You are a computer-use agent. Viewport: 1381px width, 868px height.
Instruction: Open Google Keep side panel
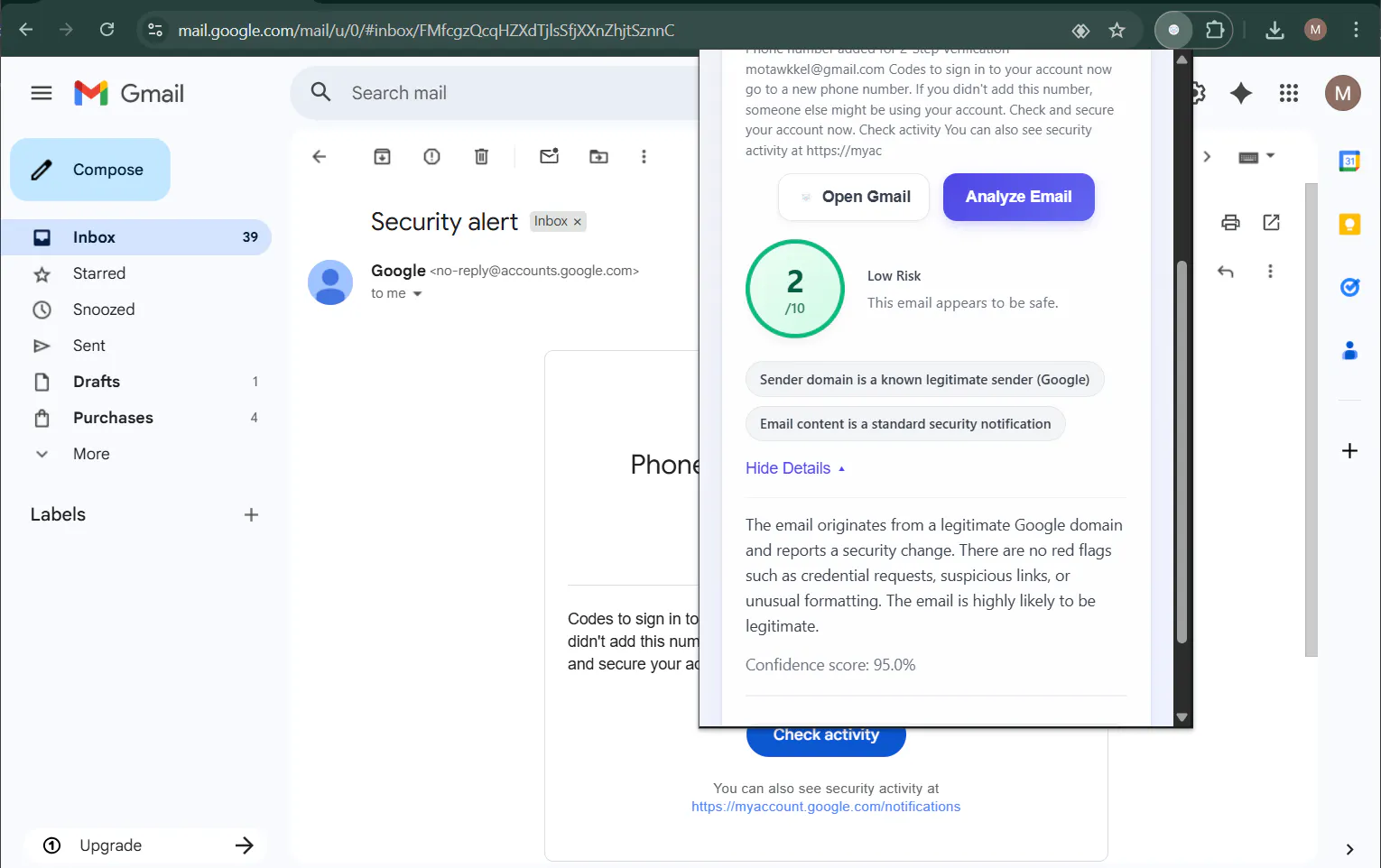click(1350, 225)
